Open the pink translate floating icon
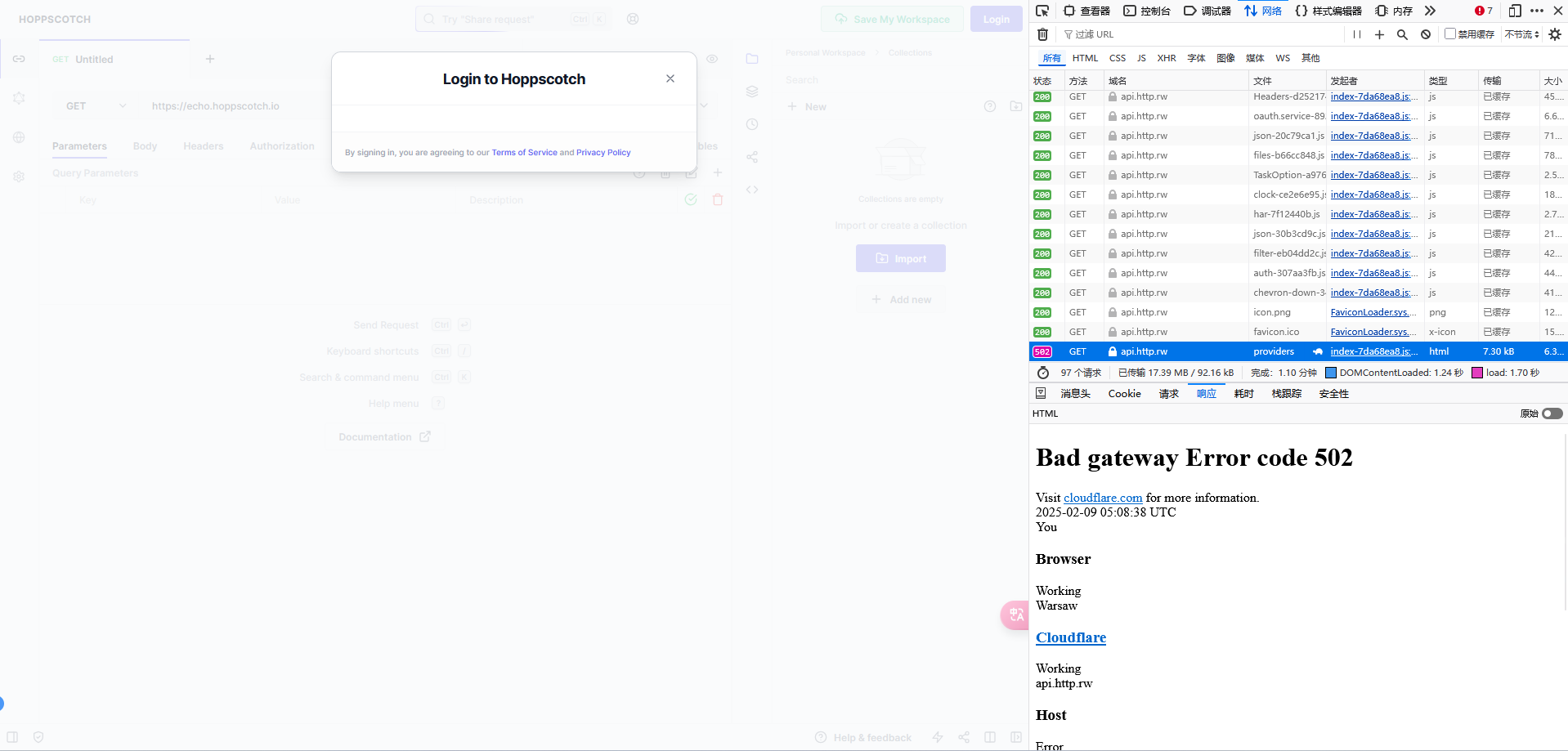 pyautogui.click(x=1015, y=615)
